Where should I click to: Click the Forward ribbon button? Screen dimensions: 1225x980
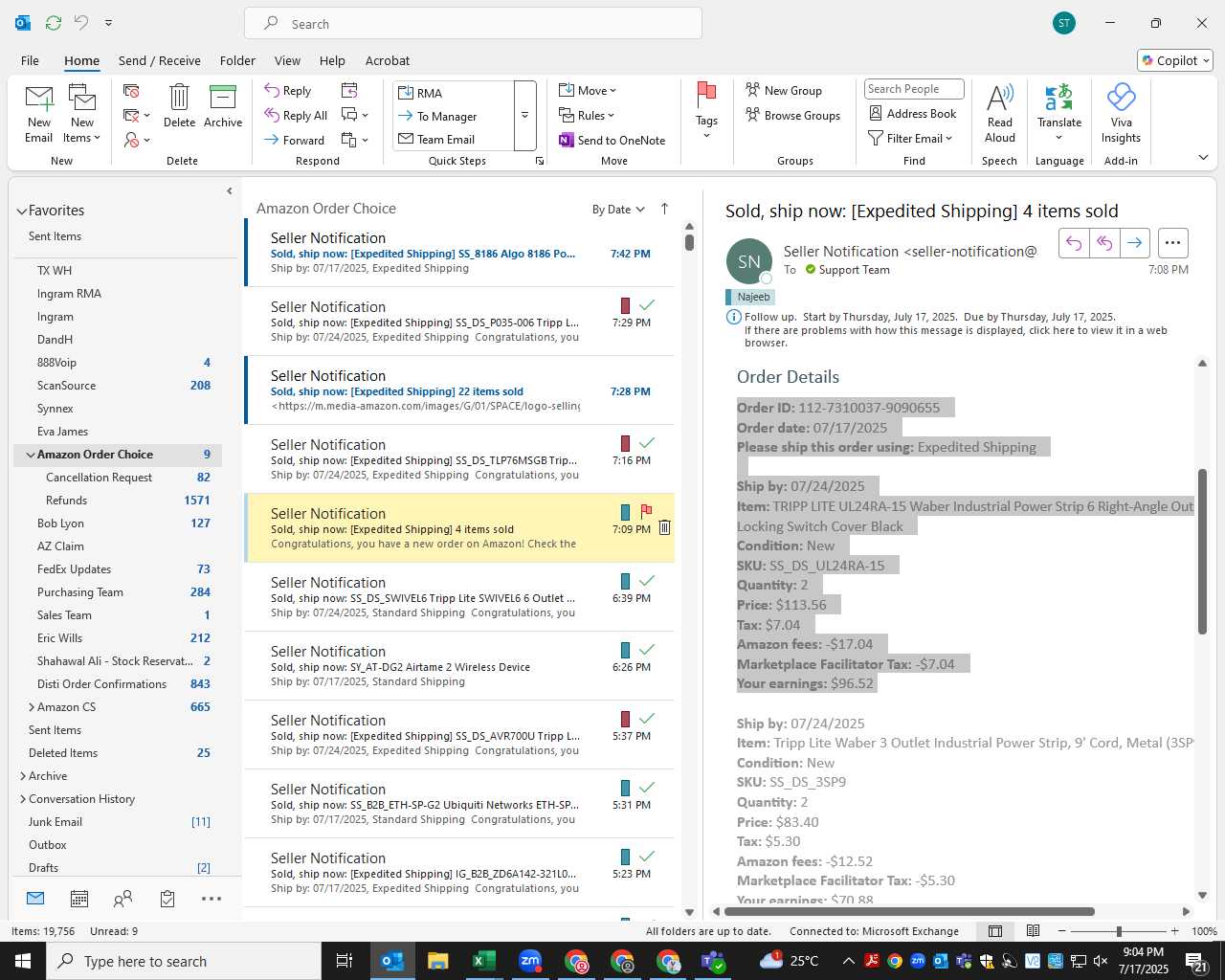295,140
